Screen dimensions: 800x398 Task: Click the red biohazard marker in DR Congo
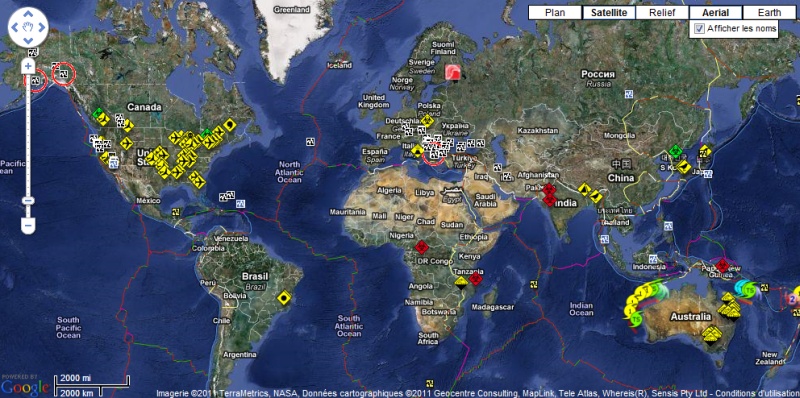(421, 247)
